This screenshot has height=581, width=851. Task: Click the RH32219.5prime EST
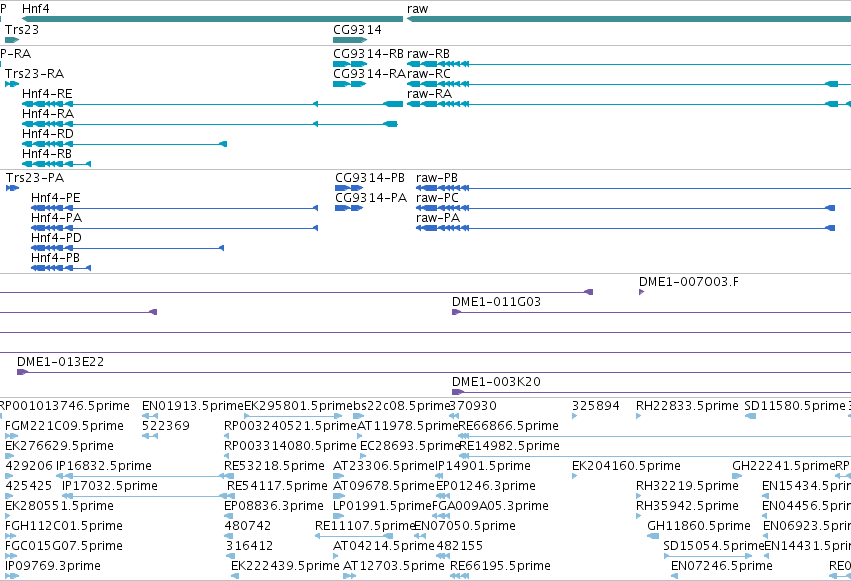point(687,486)
